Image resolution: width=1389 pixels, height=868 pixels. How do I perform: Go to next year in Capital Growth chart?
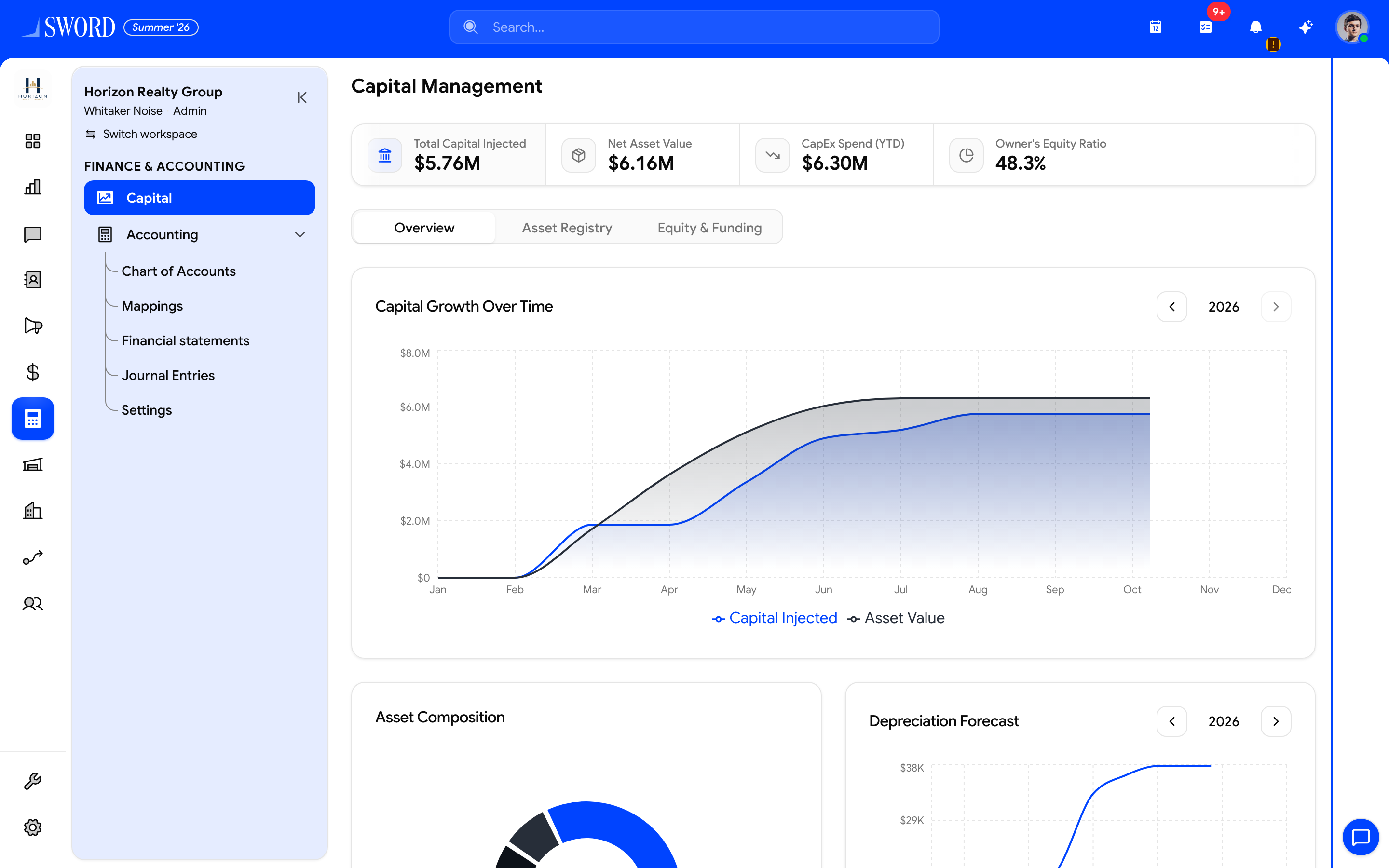coord(1276,307)
